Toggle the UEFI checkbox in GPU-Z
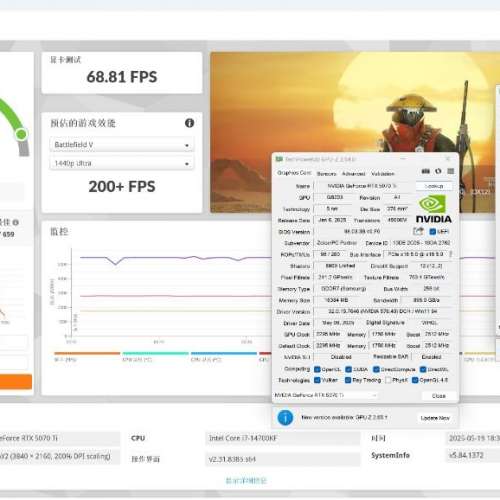Image resolution: width=500 pixels, height=500 pixels. point(433,231)
